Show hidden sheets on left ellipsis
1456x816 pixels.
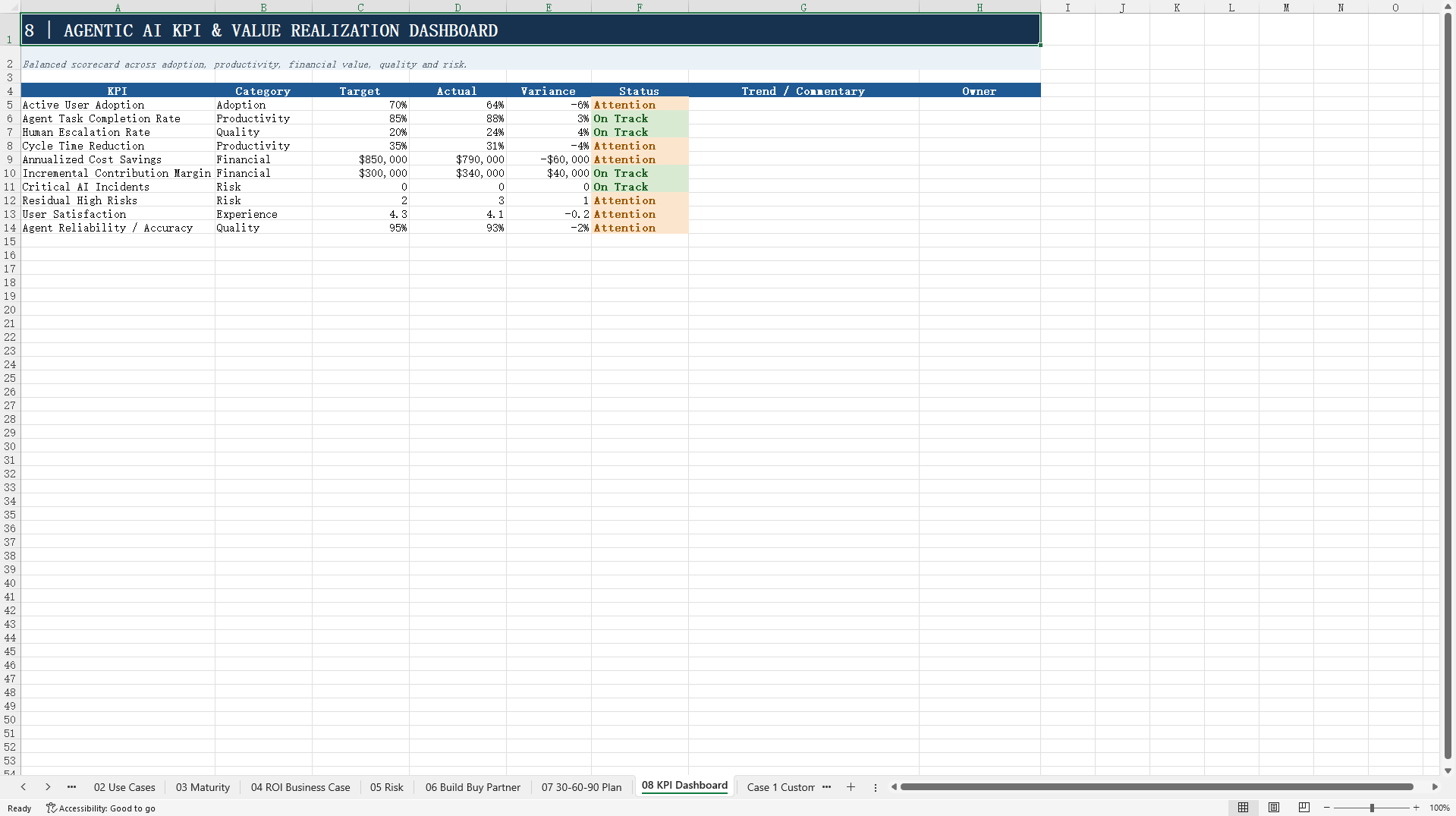click(71, 787)
